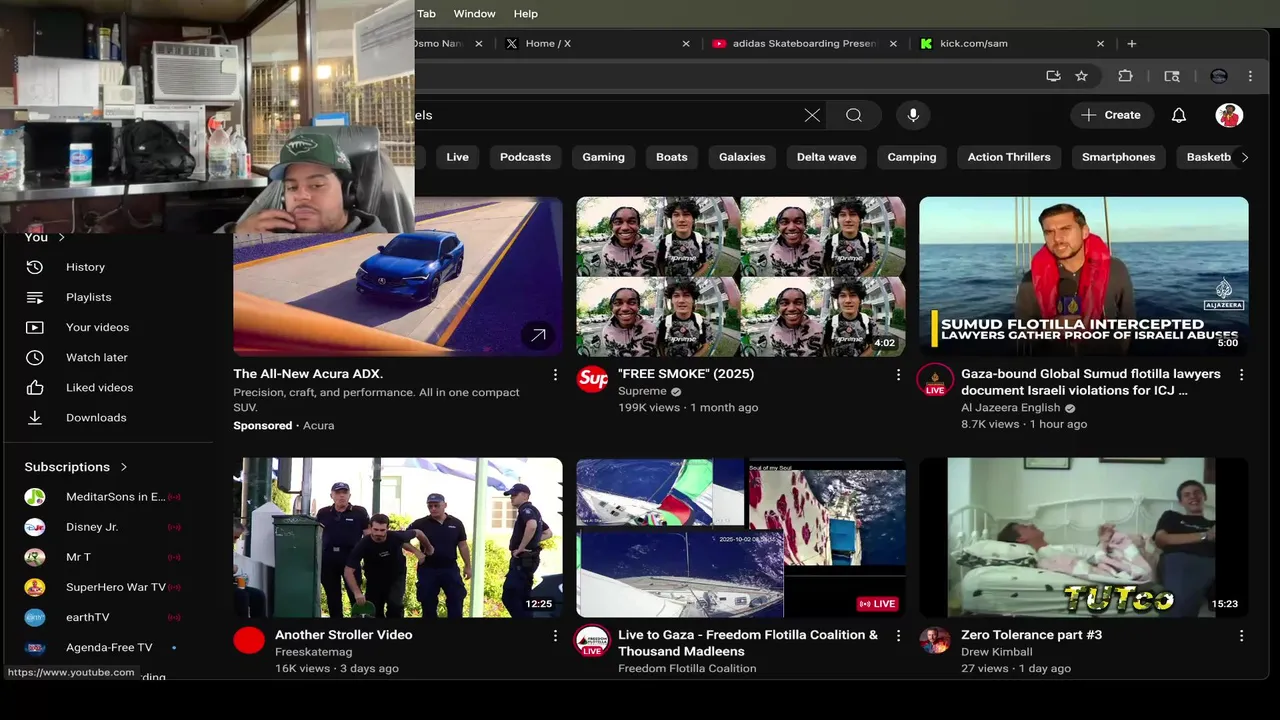This screenshot has height=720, width=1280.
Task: Open the browser side panel icon
Action: point(1172,76)
